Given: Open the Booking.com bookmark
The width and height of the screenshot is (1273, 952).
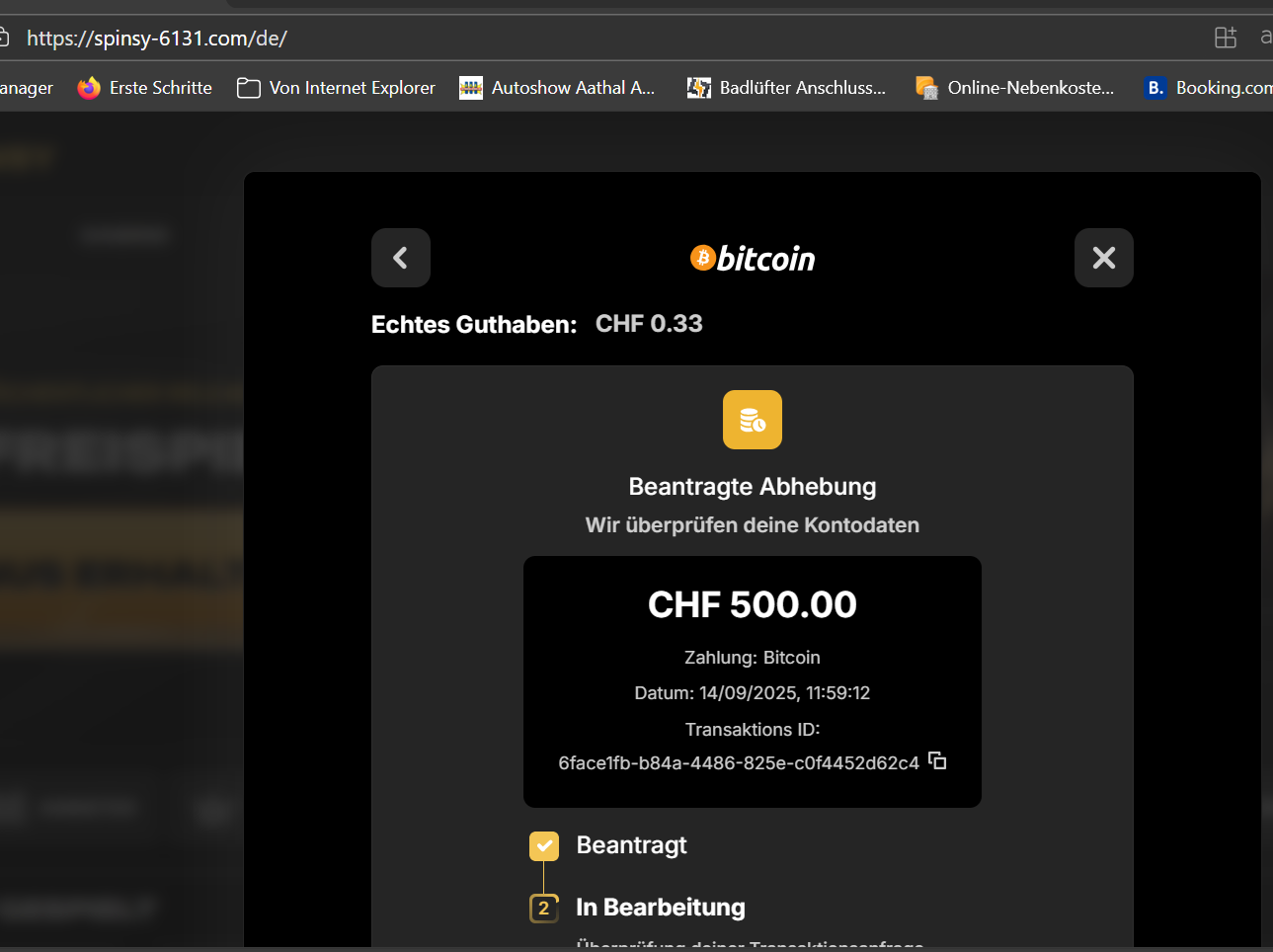Looking at the screenshot, I should coord(1209,88).
